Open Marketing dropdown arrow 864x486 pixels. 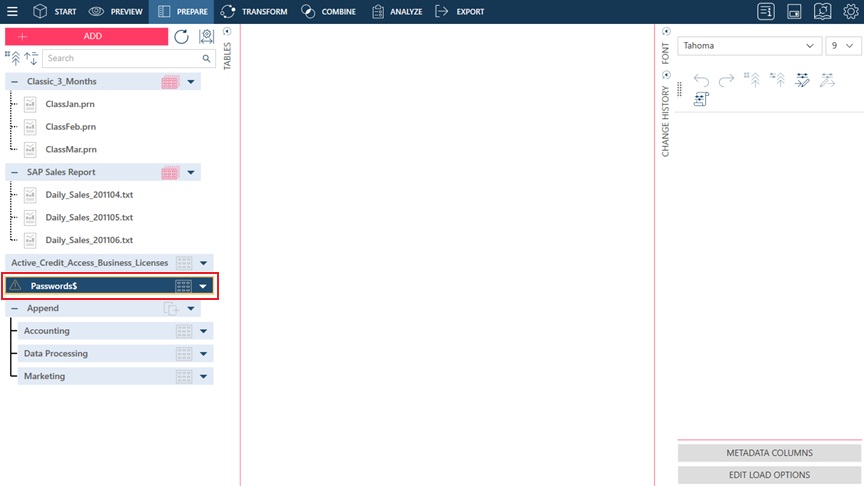[x=203, y=376]
